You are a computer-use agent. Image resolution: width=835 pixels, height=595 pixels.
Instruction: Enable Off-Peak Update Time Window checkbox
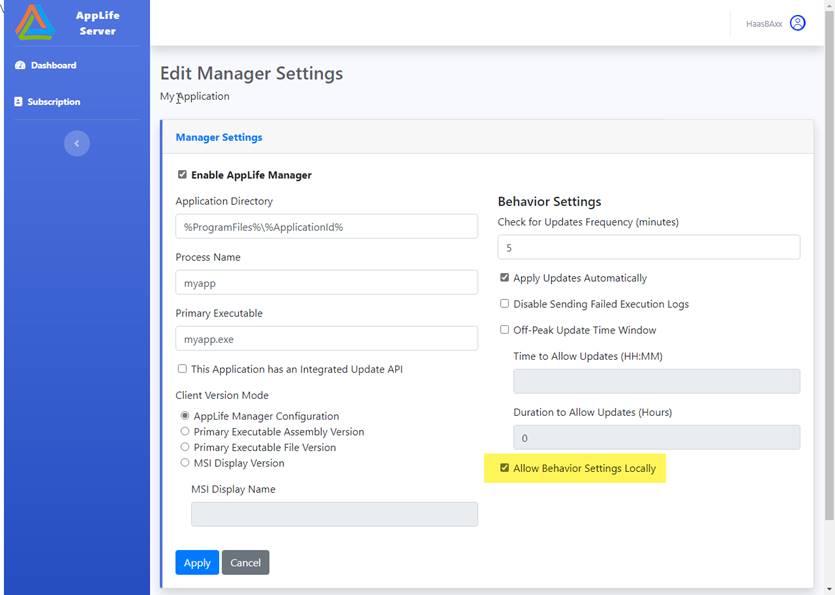coord(504,330)
